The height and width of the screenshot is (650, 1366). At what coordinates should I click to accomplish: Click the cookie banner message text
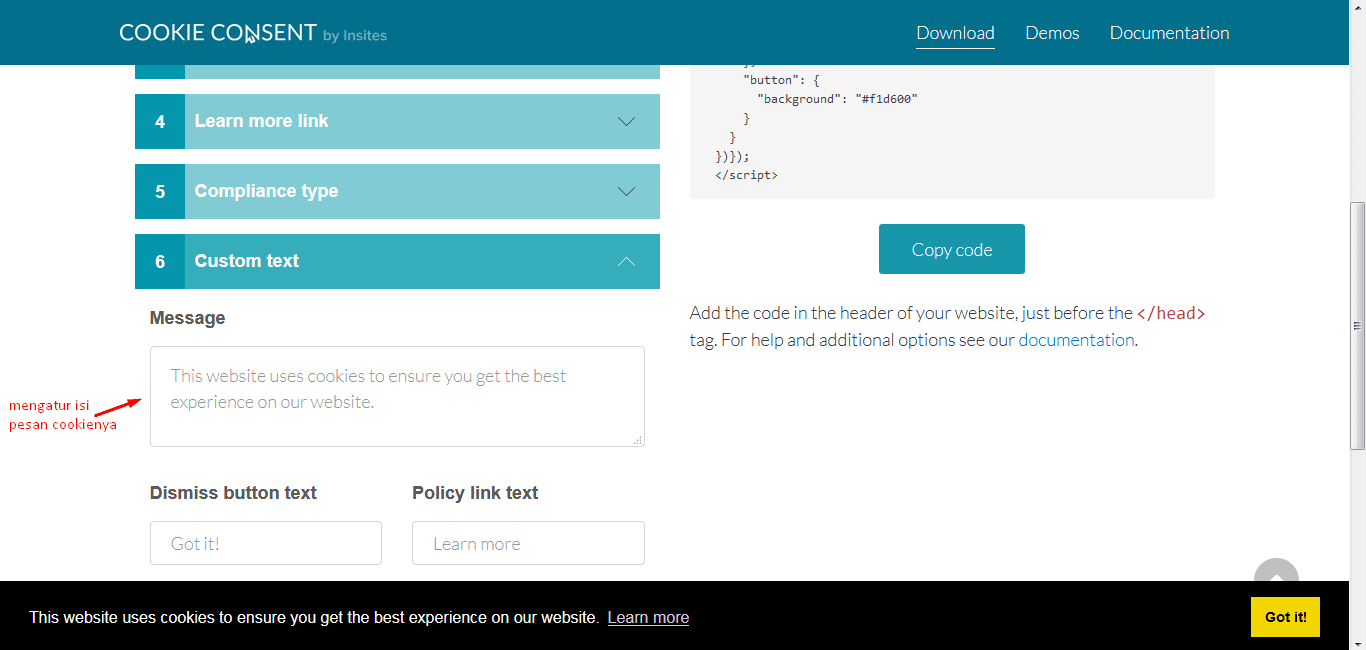tap(314, 617)
